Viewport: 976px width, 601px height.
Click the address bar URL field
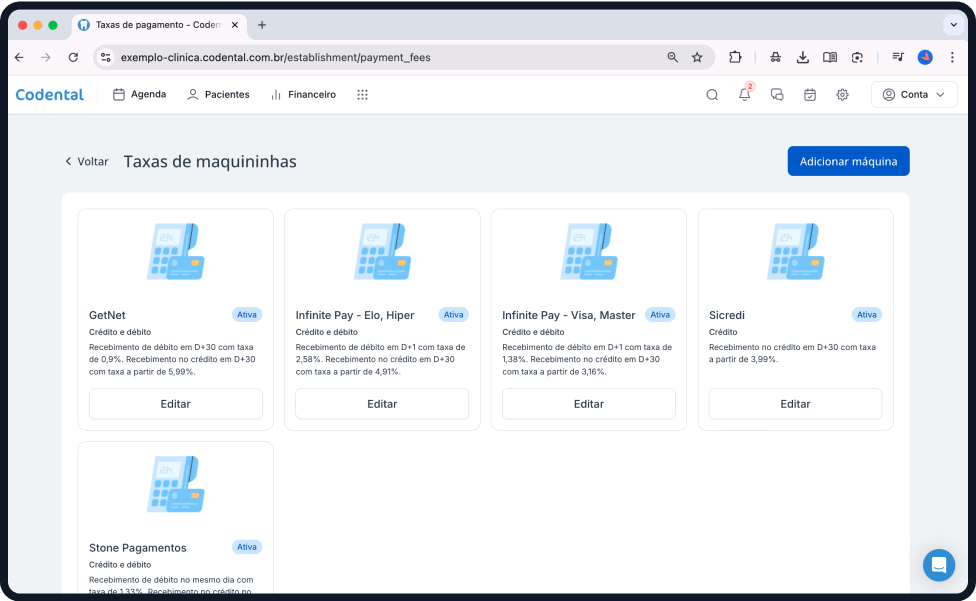(x=380, y=57)
